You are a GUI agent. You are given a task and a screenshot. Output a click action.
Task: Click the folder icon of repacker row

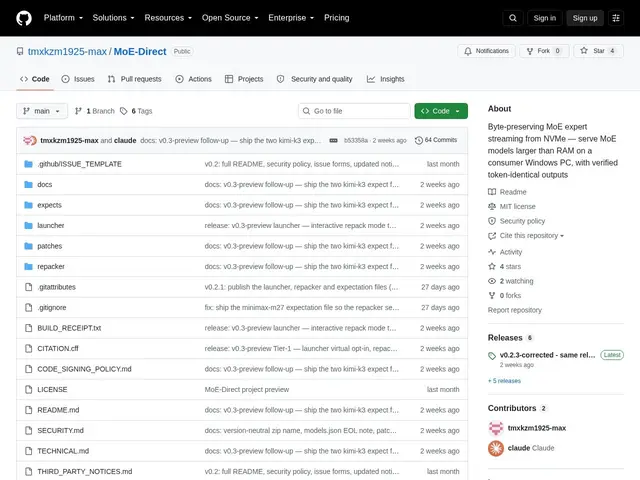click(28, 267)
